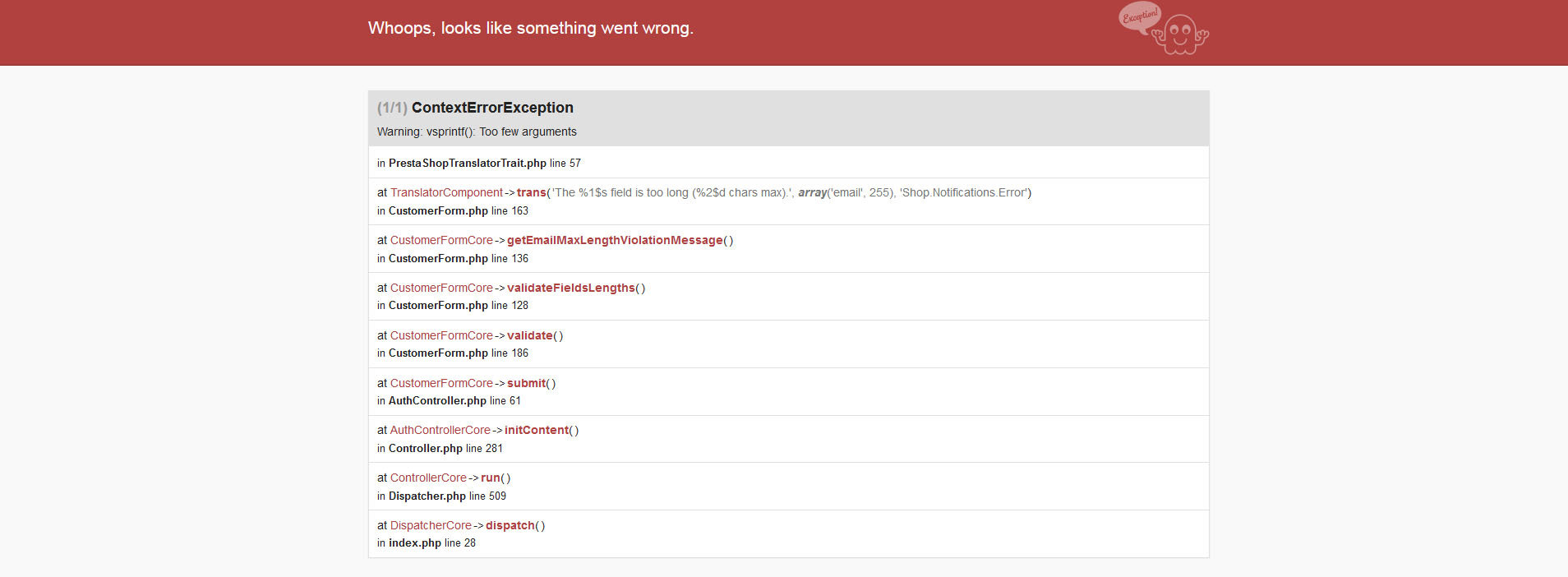Click validateFieldsLengths method name
This screenshot has height=577, width=1568.
pyautogui.click(x=571, y=288)
